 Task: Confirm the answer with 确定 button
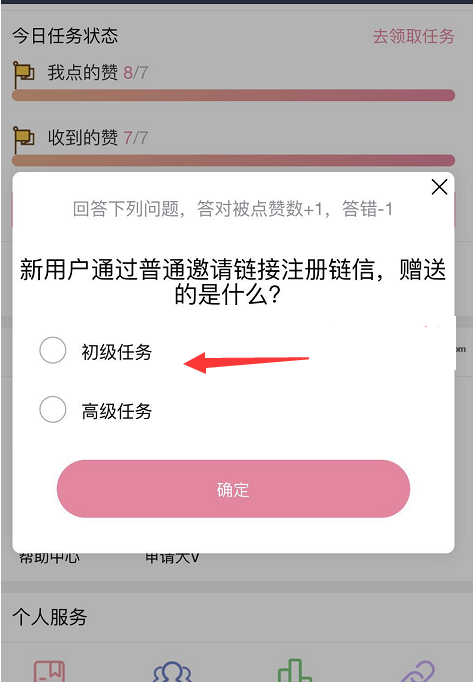coord(233,489)
